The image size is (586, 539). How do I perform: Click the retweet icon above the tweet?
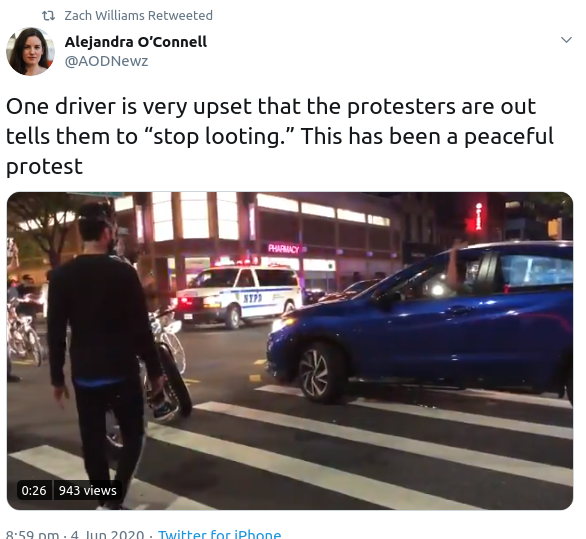click(49, 16)
